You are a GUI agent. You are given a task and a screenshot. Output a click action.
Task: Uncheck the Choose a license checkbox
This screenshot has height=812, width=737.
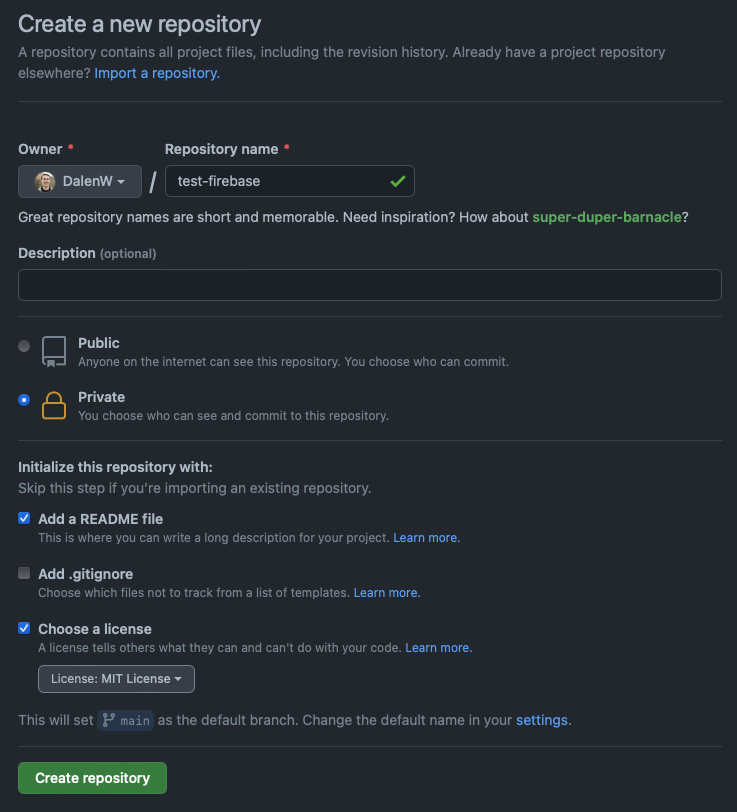[x=24, y=629]
